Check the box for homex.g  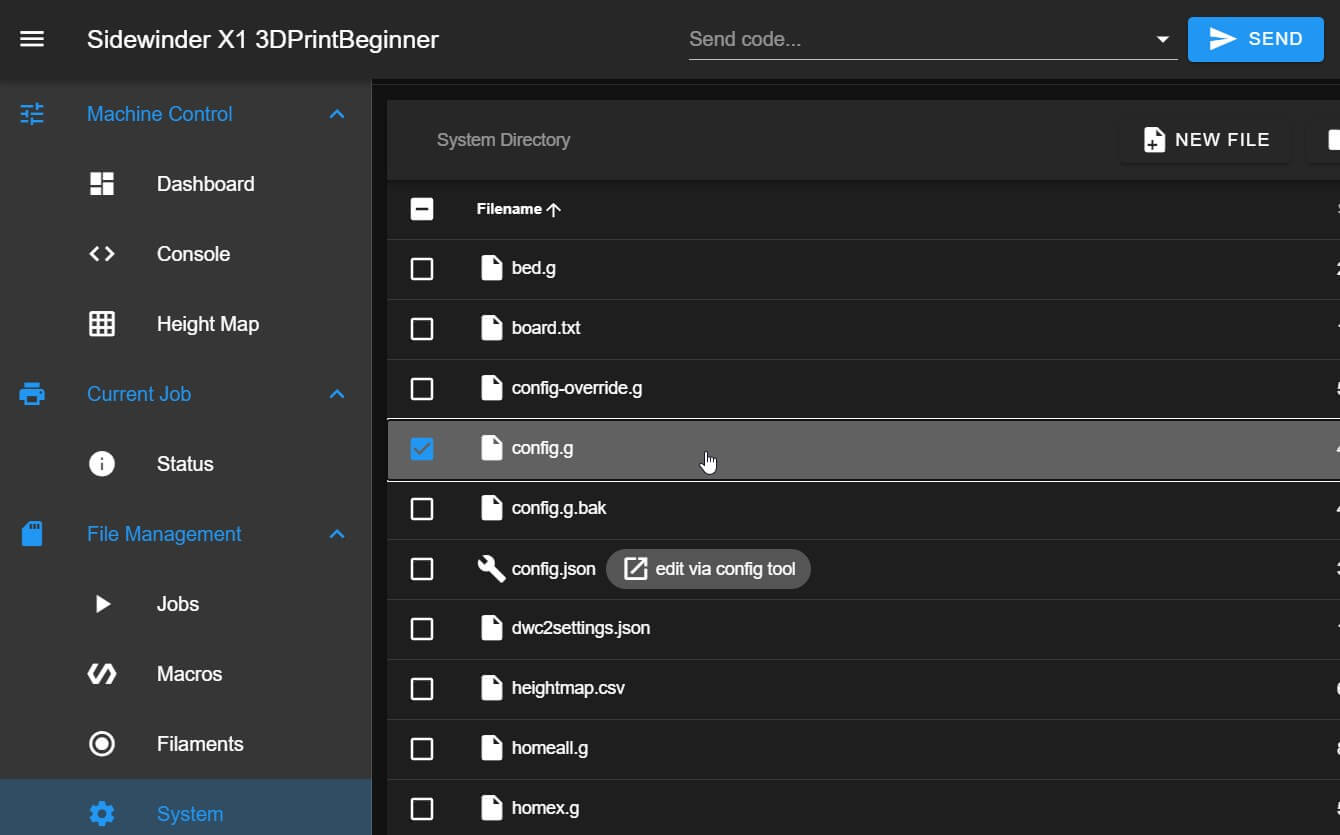tap(422, 809)
